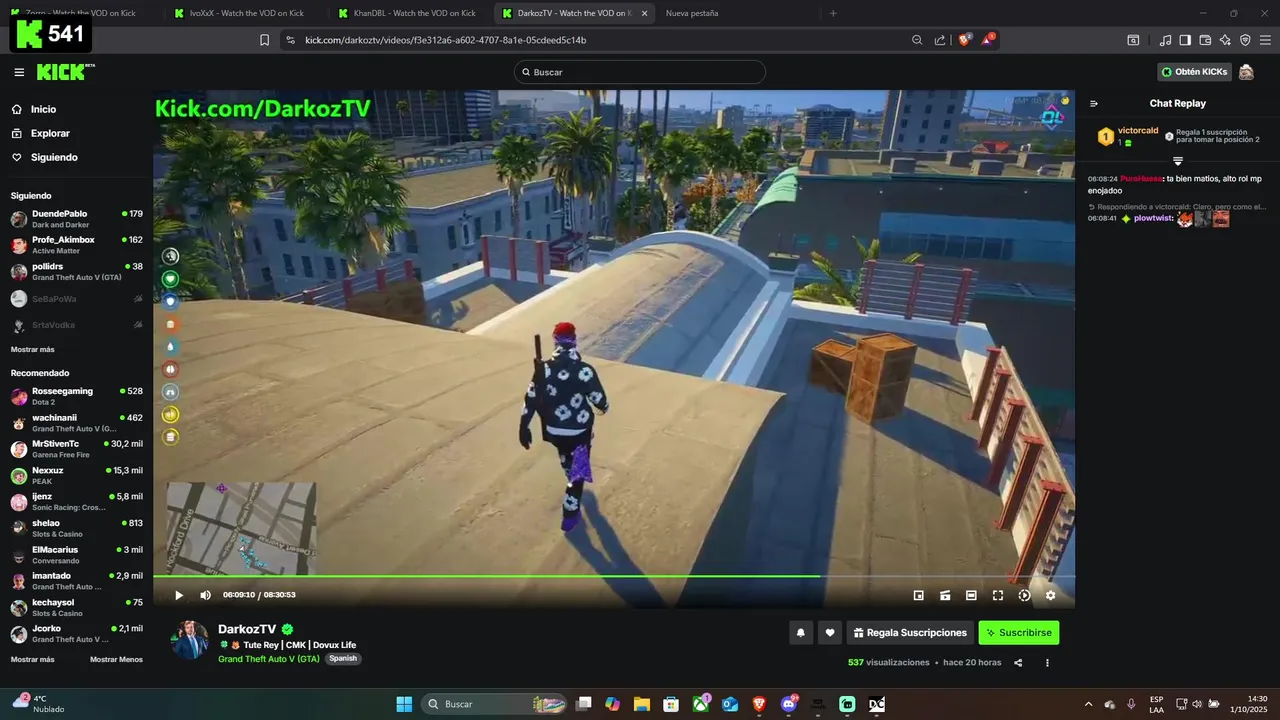Open Brave Wallet icon
This screenshot has height=720, width=1280.
(x=1205, y=40)
